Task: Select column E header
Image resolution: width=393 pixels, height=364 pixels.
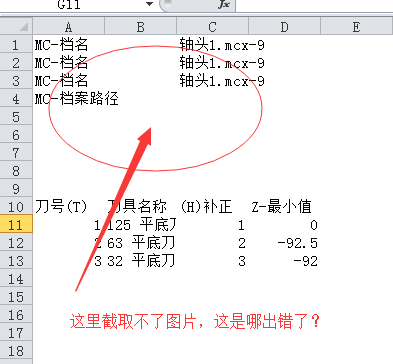Action: point(356,27)
